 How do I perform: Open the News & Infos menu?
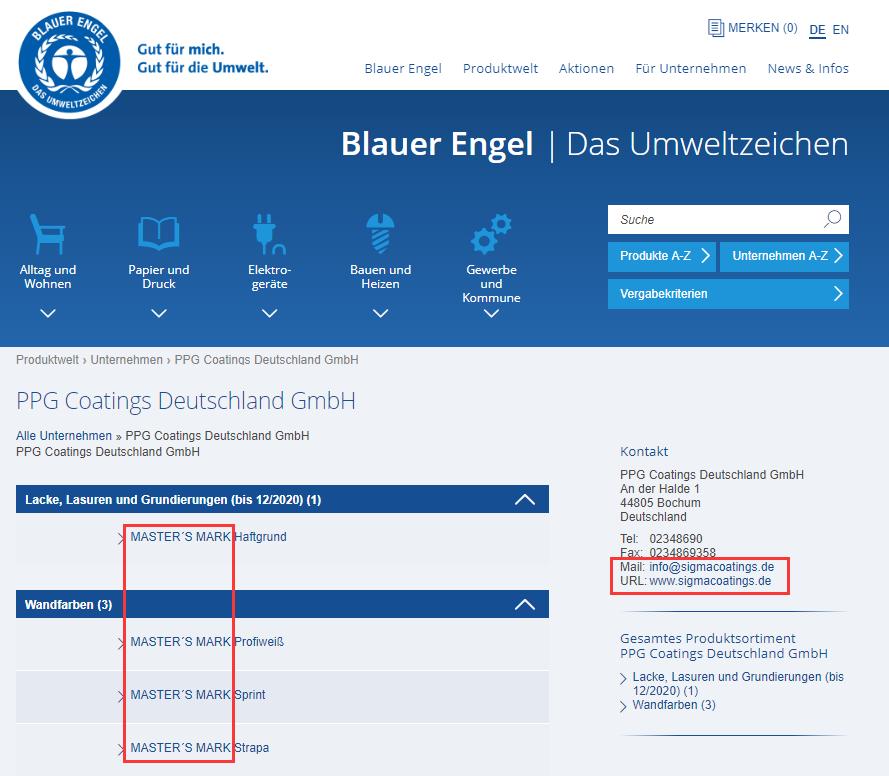click(x=808, y=69)
